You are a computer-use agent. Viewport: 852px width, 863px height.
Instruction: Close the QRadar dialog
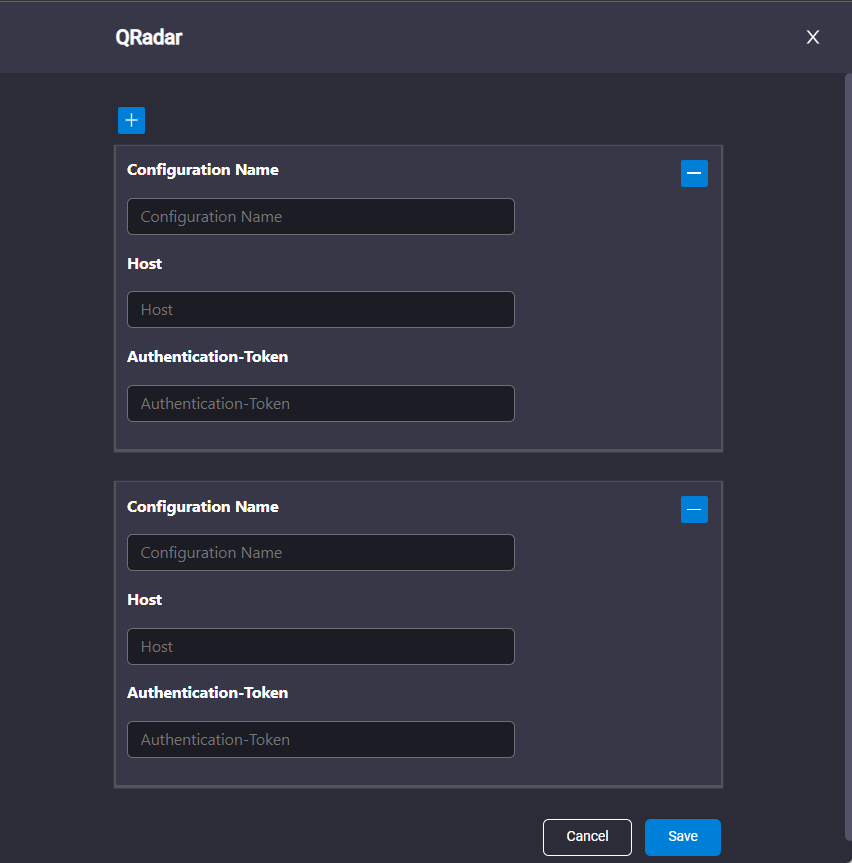click(x=812, y=37)
